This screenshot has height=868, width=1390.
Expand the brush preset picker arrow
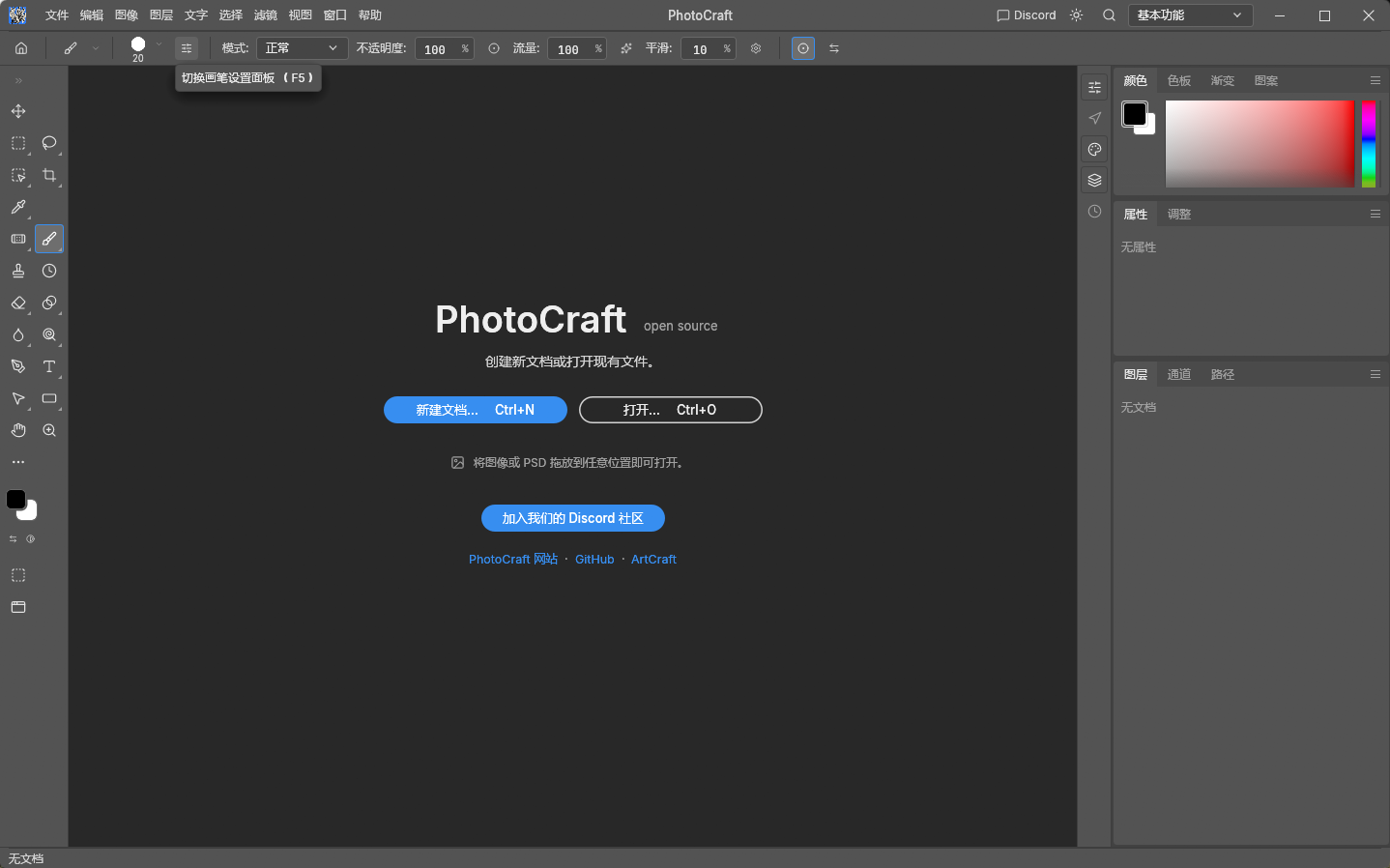click(x=159, y=44)
